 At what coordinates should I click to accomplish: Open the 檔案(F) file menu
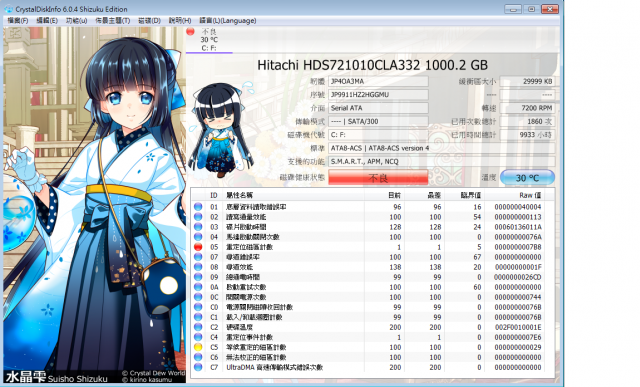[x=18, y=20]
